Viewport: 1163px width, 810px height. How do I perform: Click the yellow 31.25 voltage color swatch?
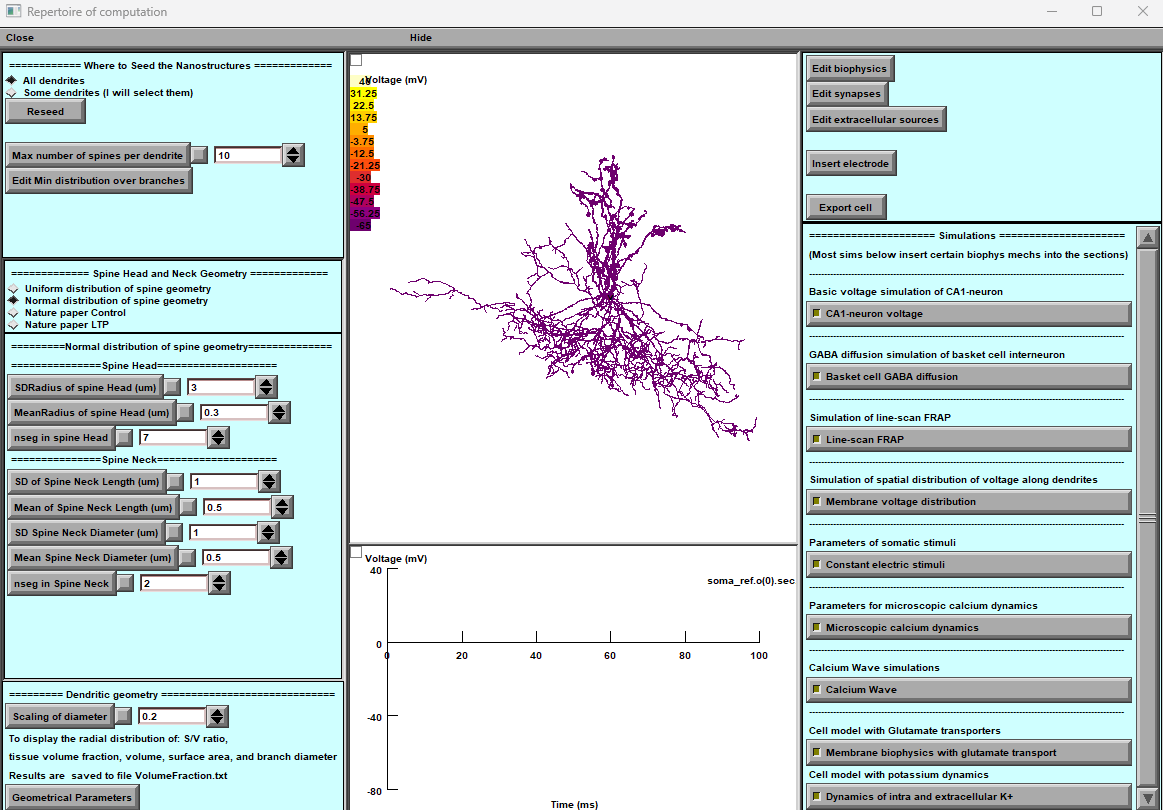click(363, 93)
